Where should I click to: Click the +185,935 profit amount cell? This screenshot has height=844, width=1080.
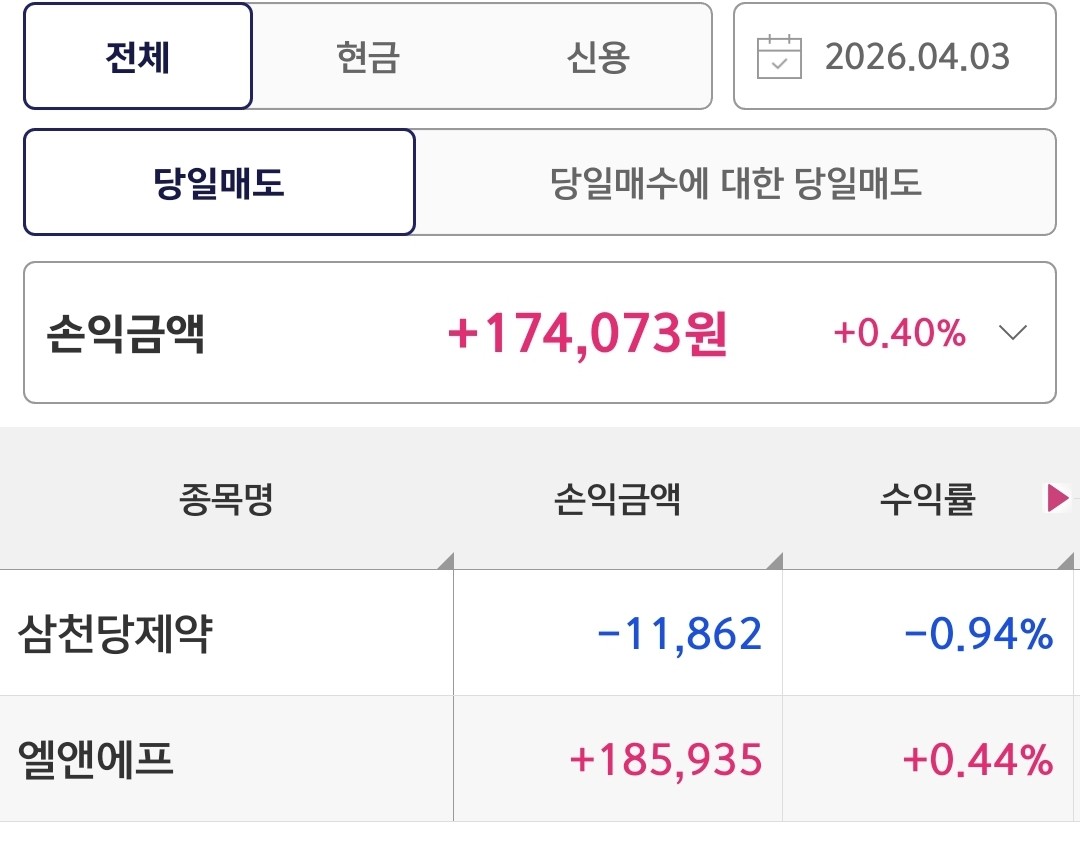point(665,760)
